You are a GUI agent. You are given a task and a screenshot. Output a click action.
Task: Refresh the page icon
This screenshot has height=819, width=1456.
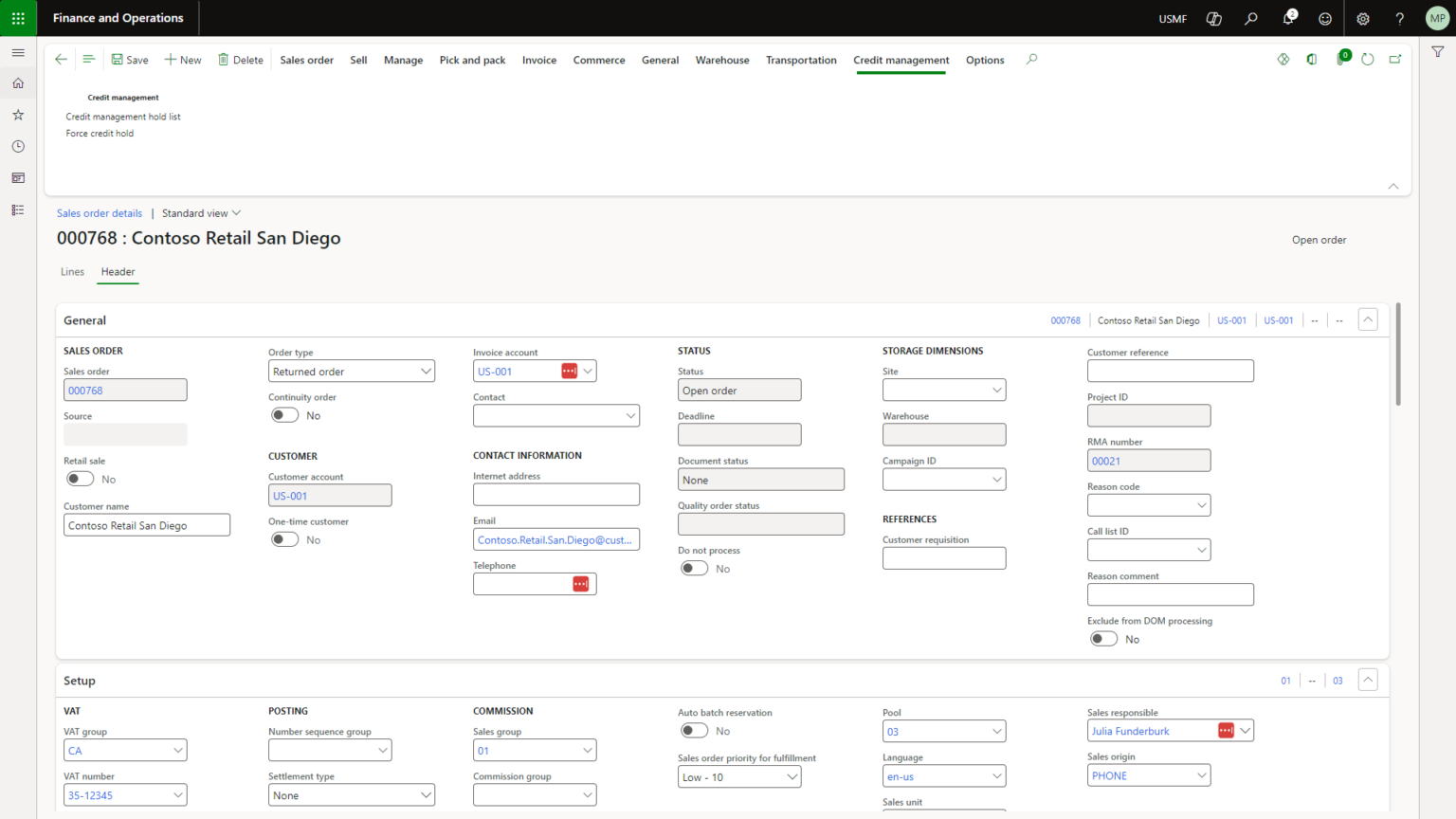coord(1368,59)
